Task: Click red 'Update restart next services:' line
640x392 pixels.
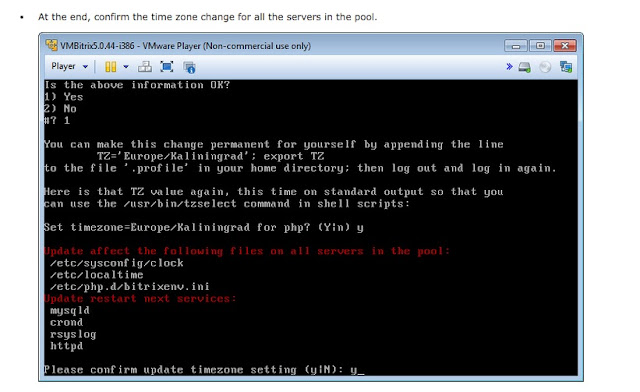Action: pos(140,298)
